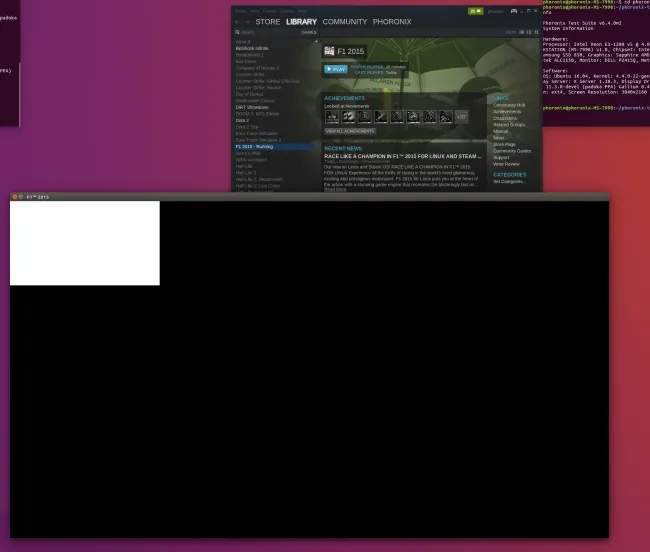
Task: Click the F1 2015 game logo icon
Action: [x=330, y=51]
